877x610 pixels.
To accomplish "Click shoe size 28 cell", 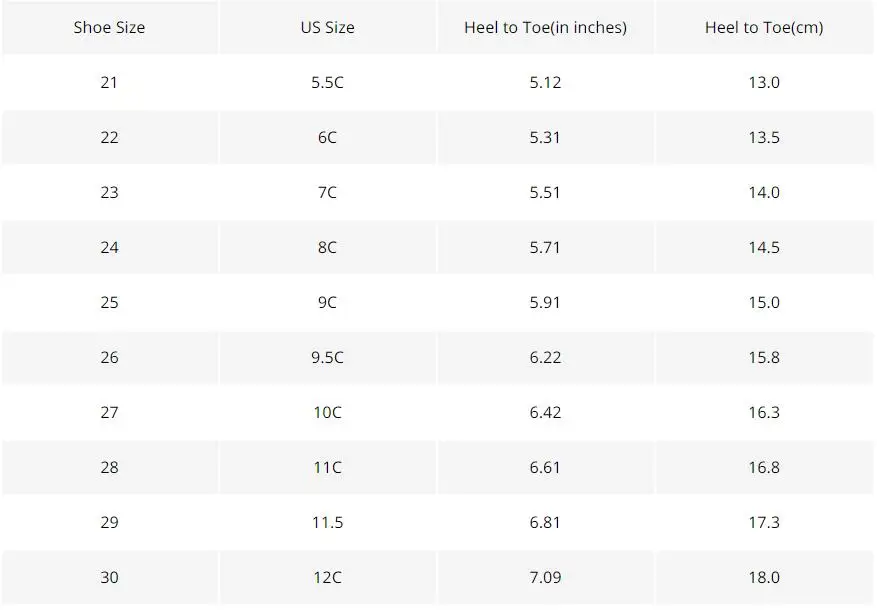I will pyautogui.click(x=109, y=467).
